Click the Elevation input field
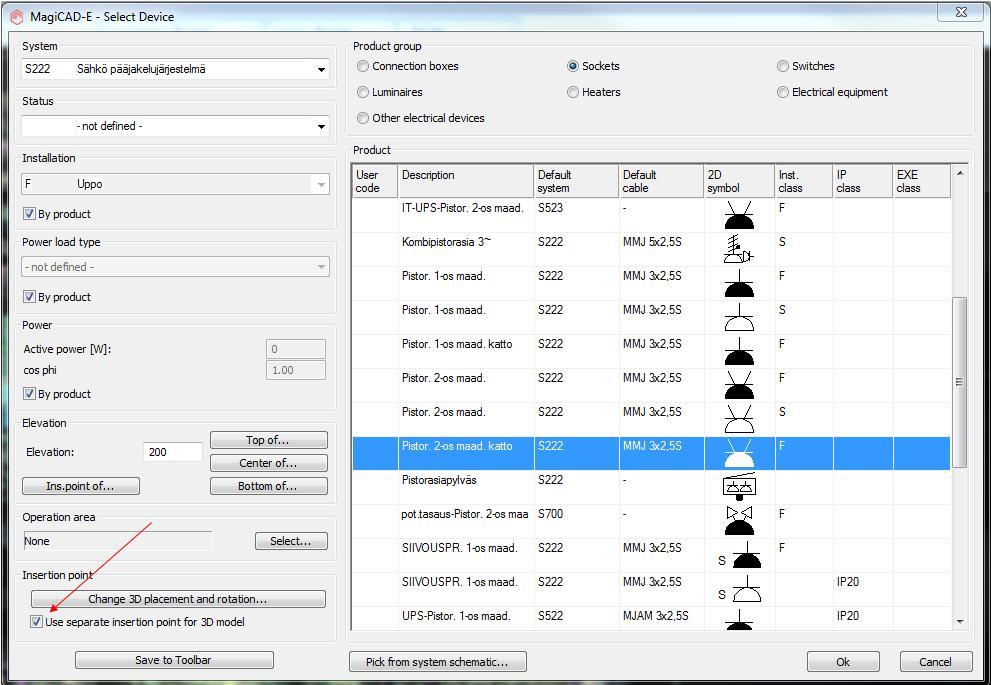 173,452
